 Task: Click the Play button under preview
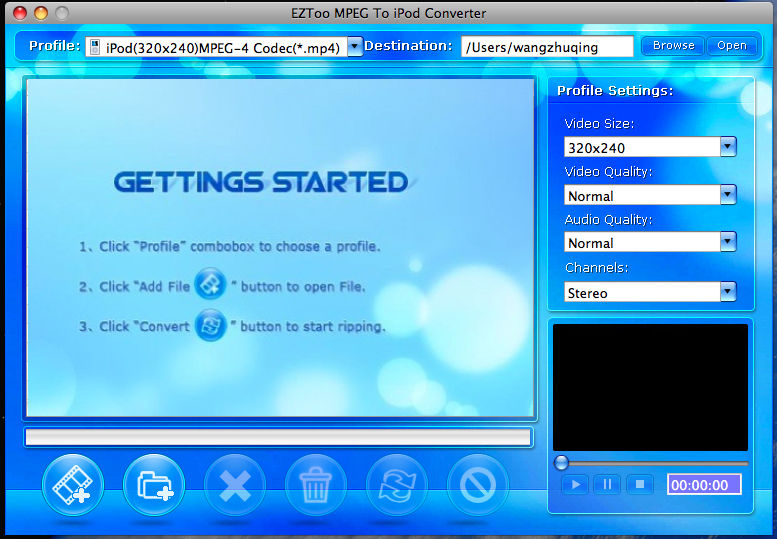[575, 484]
